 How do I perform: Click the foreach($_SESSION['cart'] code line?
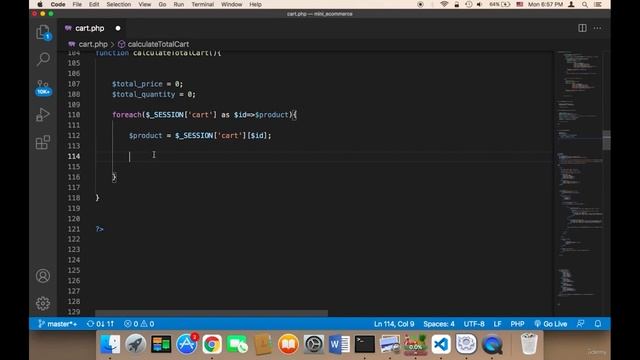point(204,115)
